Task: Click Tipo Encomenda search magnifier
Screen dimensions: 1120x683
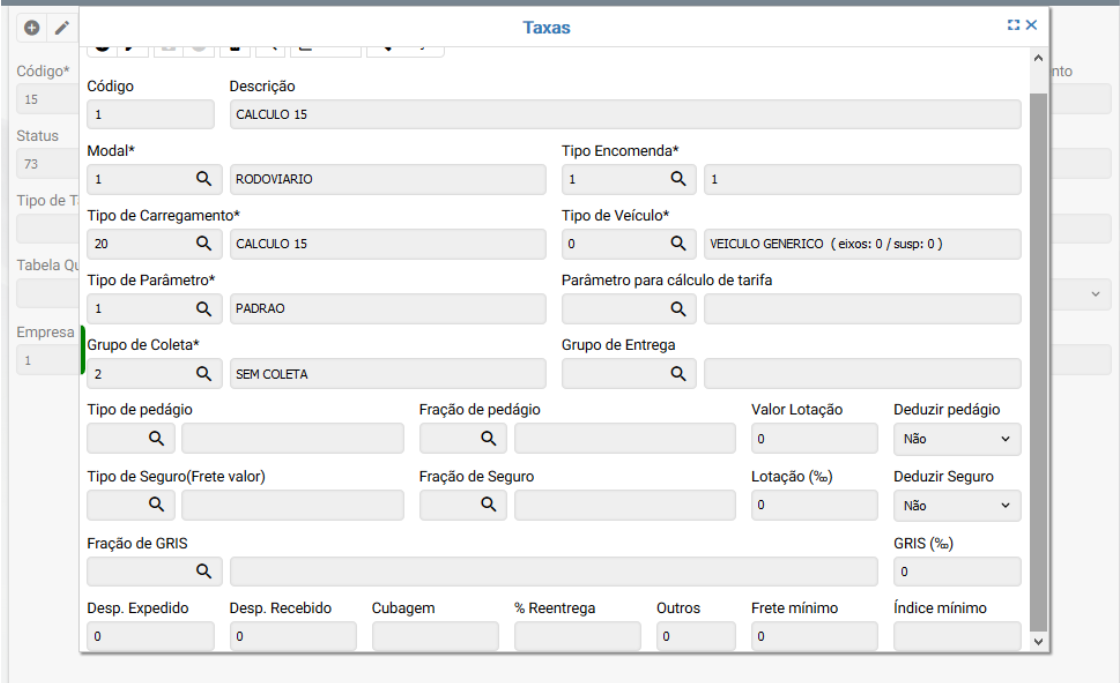Action: point(678,179)
